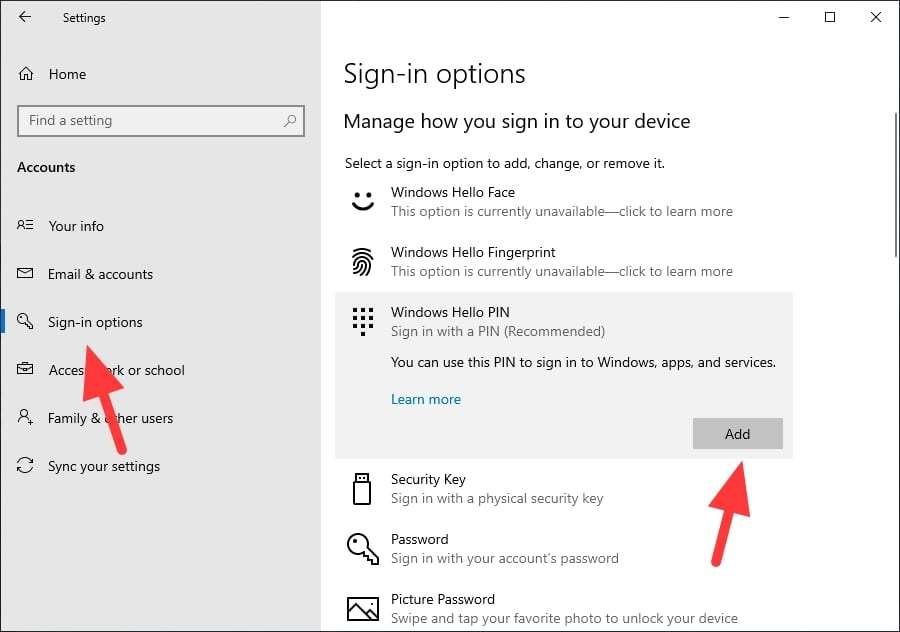The height and width of the screenshot is (632, 900).
Task: Click the search magnifier in Find a setting
Action: pos(290,120)
